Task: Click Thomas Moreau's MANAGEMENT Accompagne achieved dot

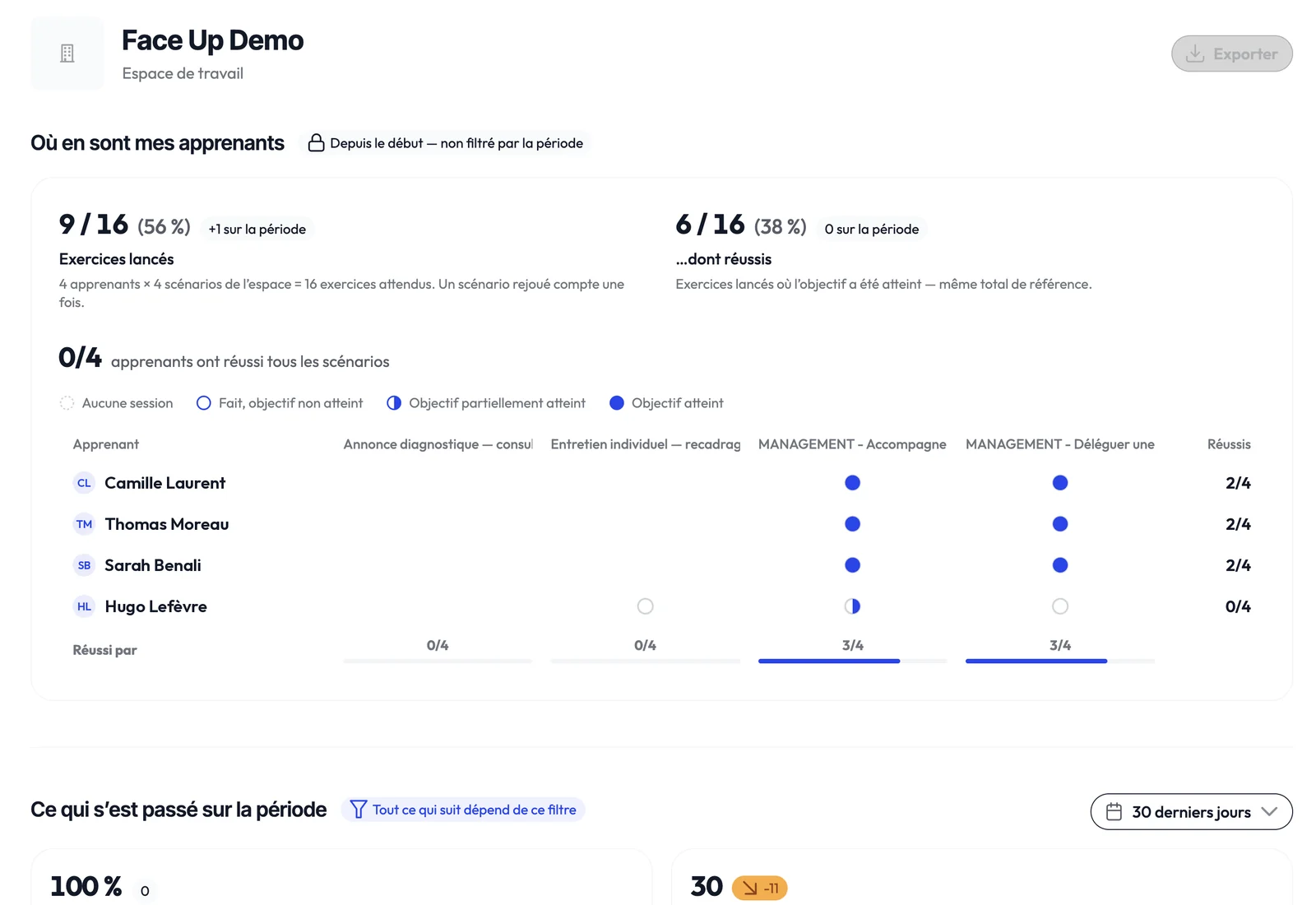Action: (852, 524)
